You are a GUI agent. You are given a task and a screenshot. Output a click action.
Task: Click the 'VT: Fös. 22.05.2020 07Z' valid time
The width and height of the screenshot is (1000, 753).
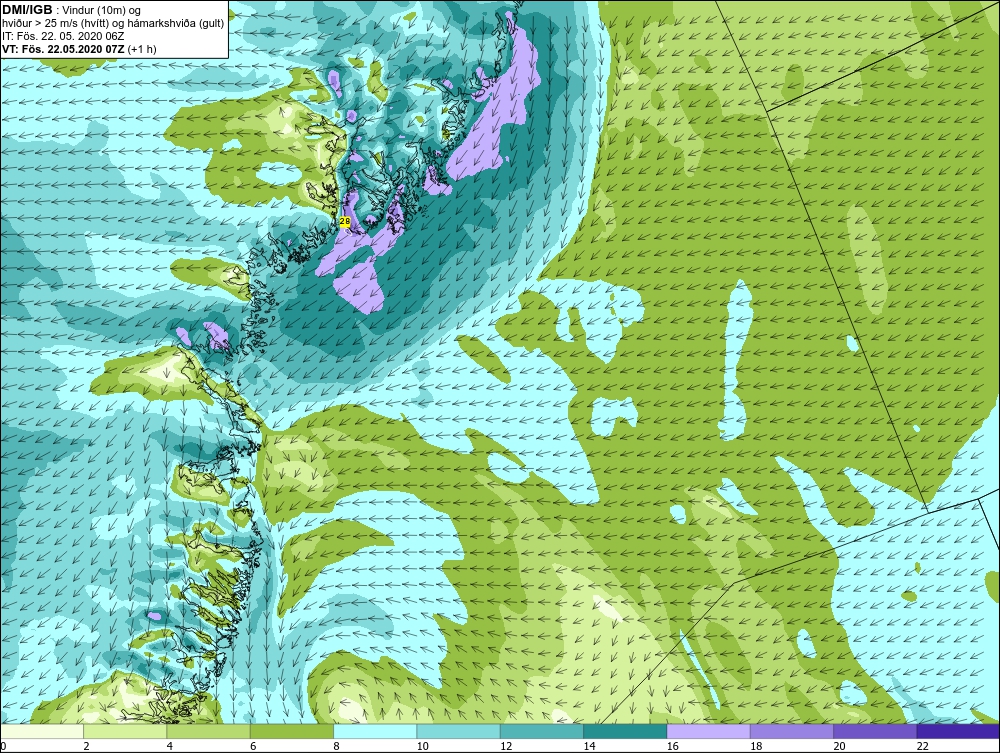[64, 49]
